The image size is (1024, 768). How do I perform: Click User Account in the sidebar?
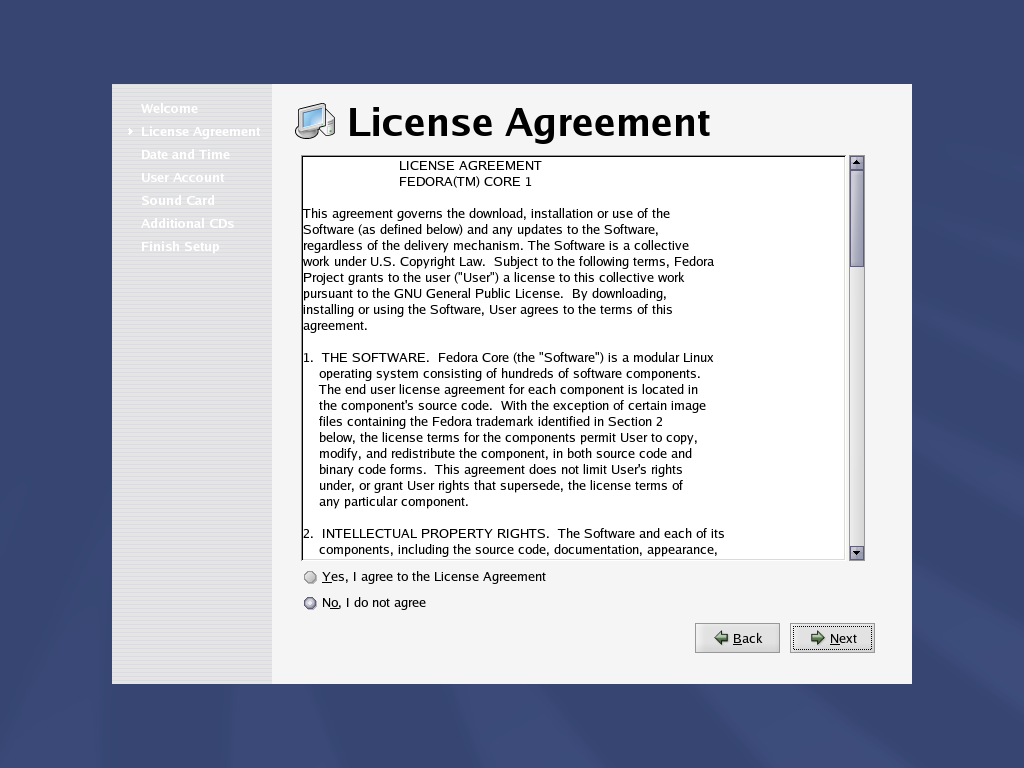[x=183, y=178]
